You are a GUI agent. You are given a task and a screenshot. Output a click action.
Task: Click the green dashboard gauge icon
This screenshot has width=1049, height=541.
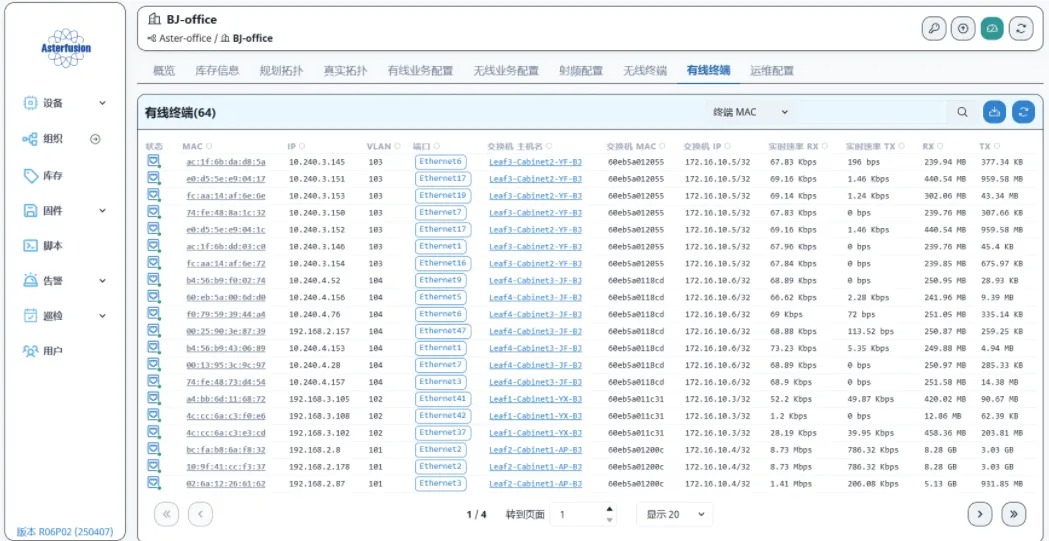point(992,29)
